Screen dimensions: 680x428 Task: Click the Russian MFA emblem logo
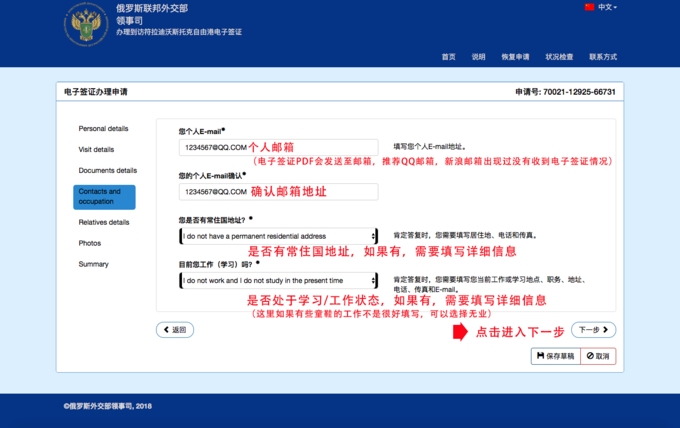click(89, 25)
